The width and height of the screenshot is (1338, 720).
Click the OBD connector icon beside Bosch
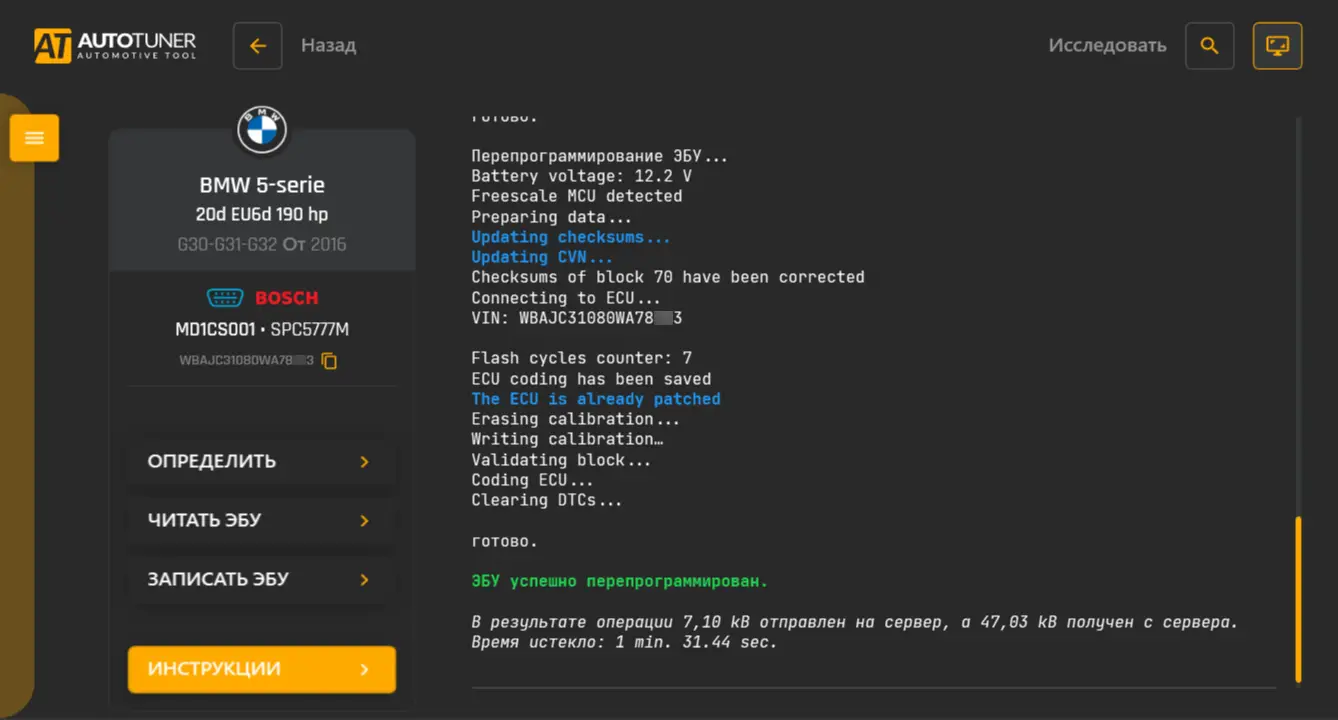pos(226,298)
